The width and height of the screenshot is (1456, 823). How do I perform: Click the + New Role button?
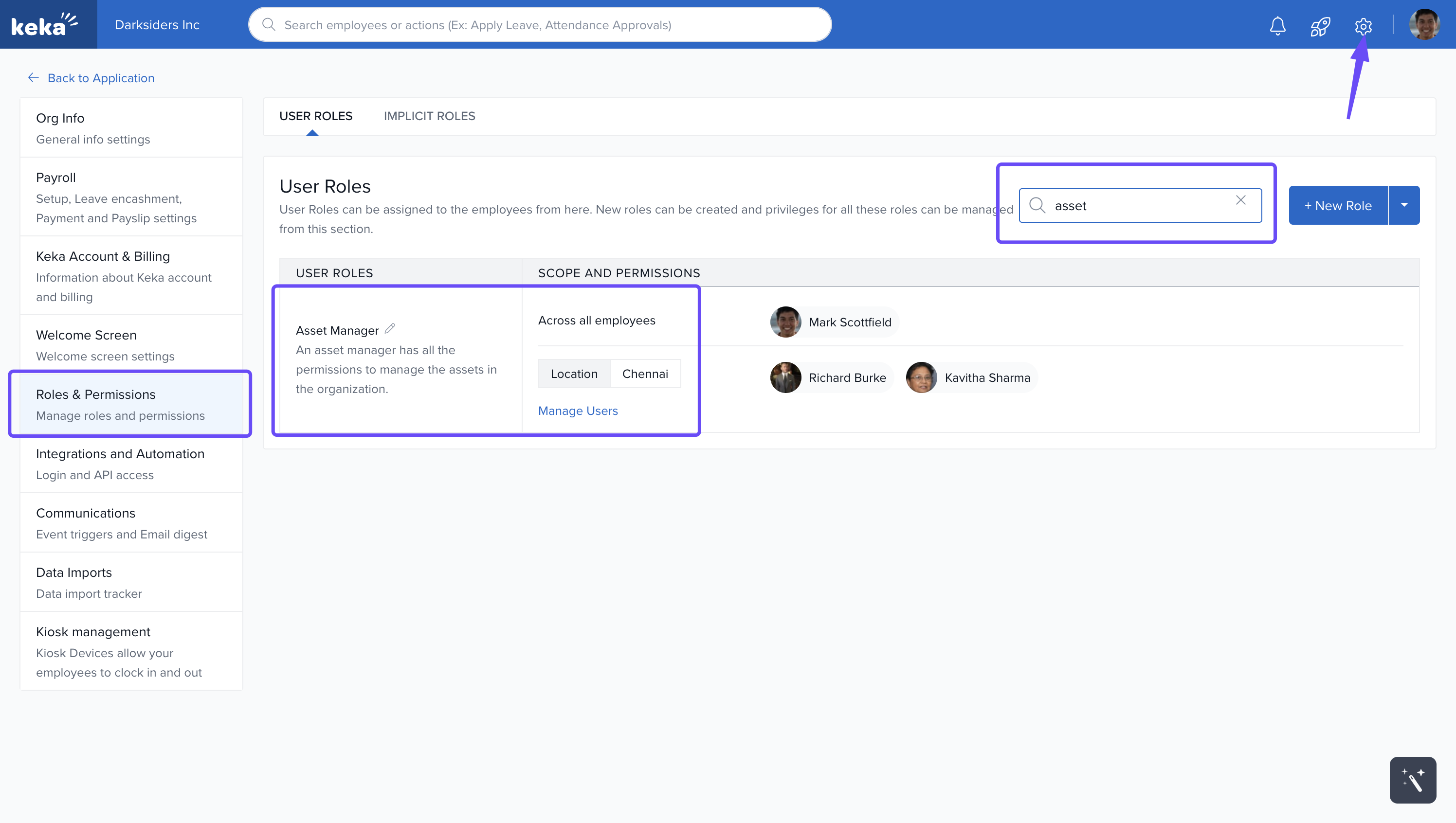(x=1338, y=205)
